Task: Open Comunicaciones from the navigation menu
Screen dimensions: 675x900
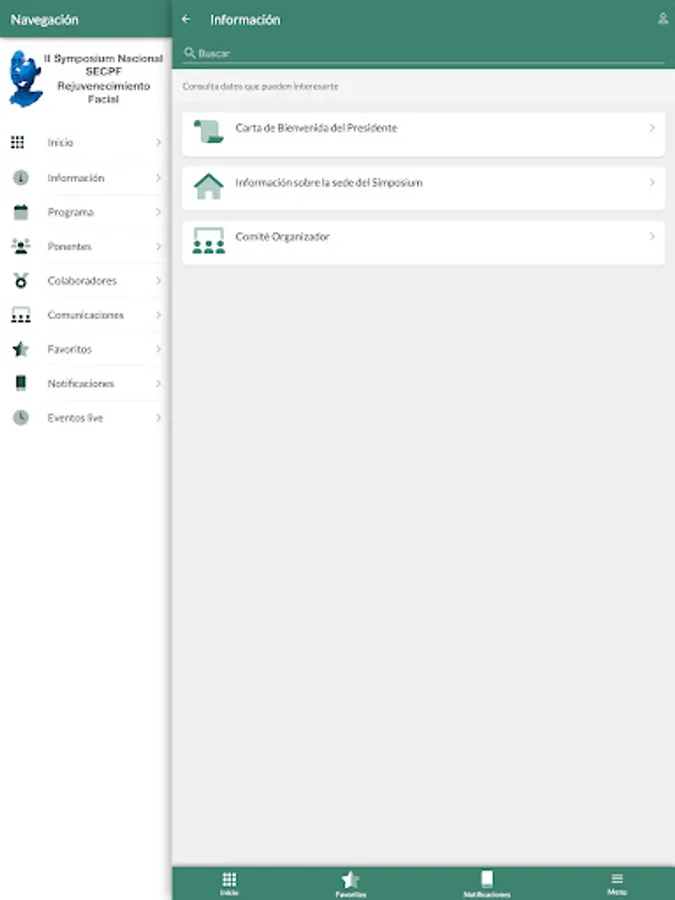Action: point(86,315)
